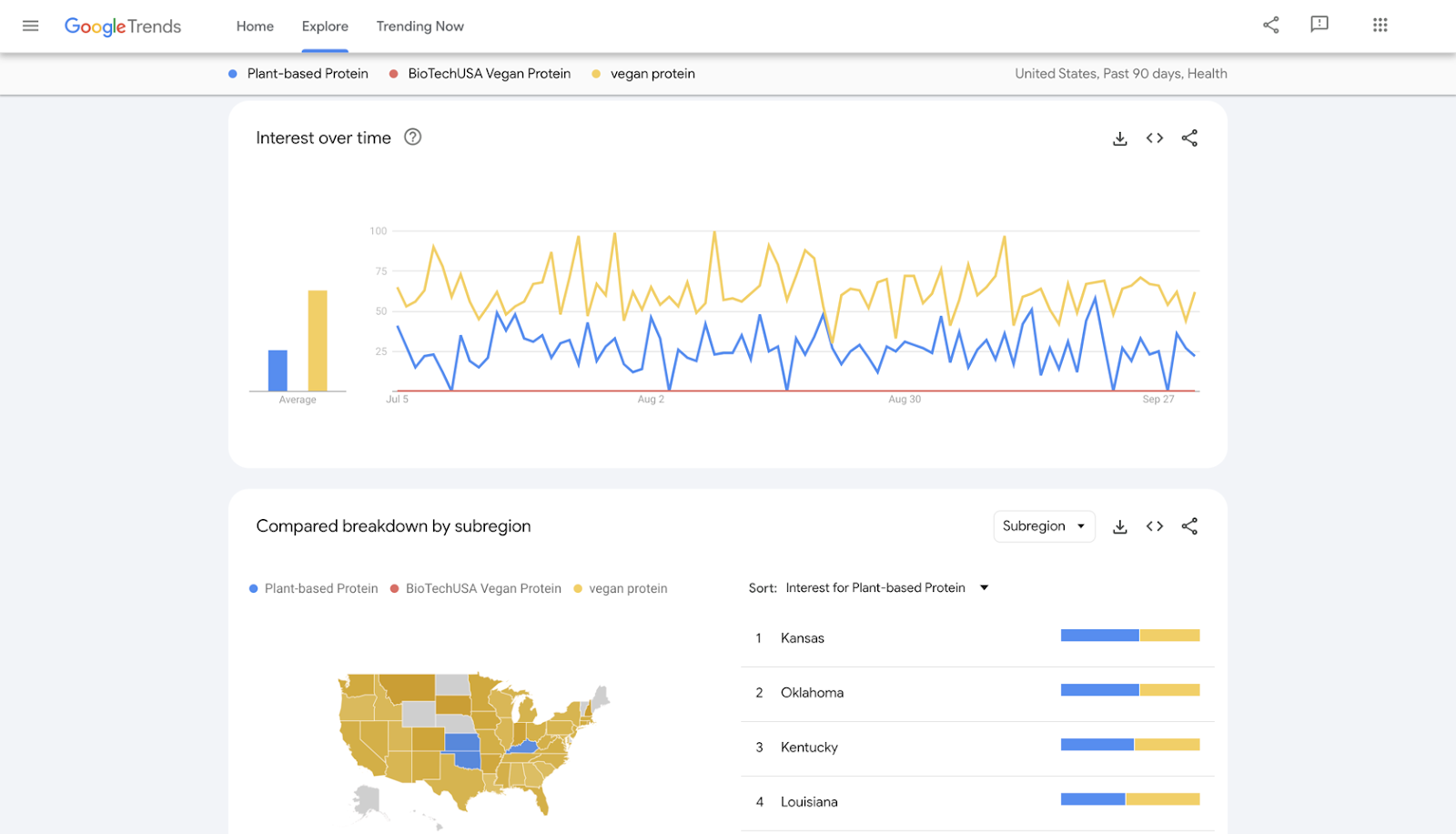Image resolution: width=1456 pixels, height=834 pixels.
Task: Open the hamburger main menu
Action: pos(30,25)
